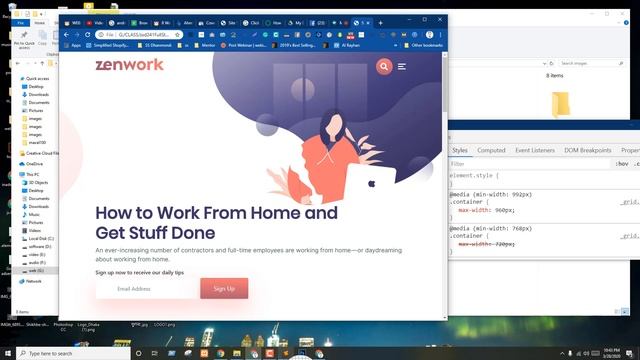Viewport: 640px width, 360px height.
Task: Click taskbar Type here to search box
Action: click(x=73, y=353)
